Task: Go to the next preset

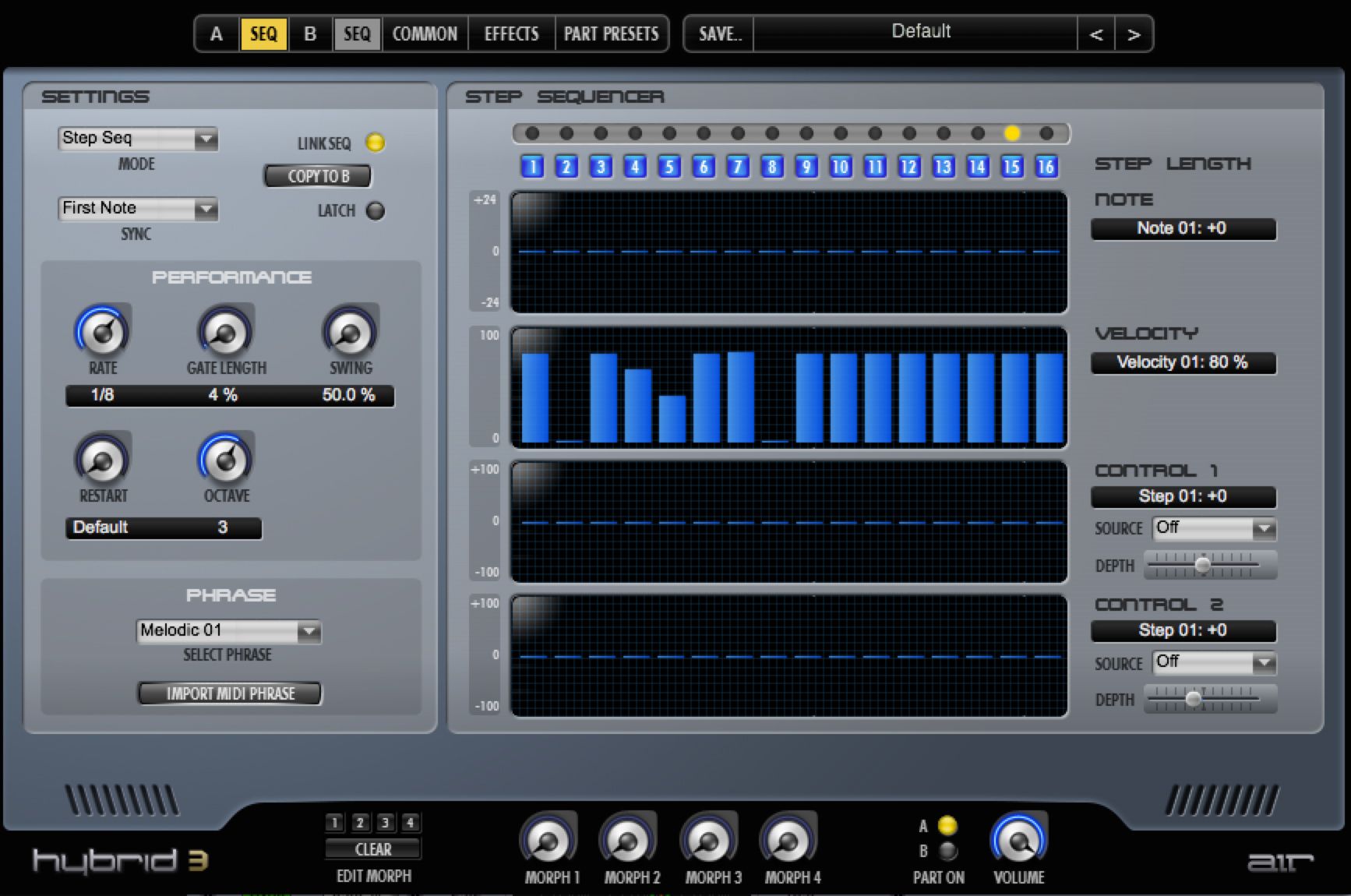Action: pyautogui.click(x=1134, y=34)
